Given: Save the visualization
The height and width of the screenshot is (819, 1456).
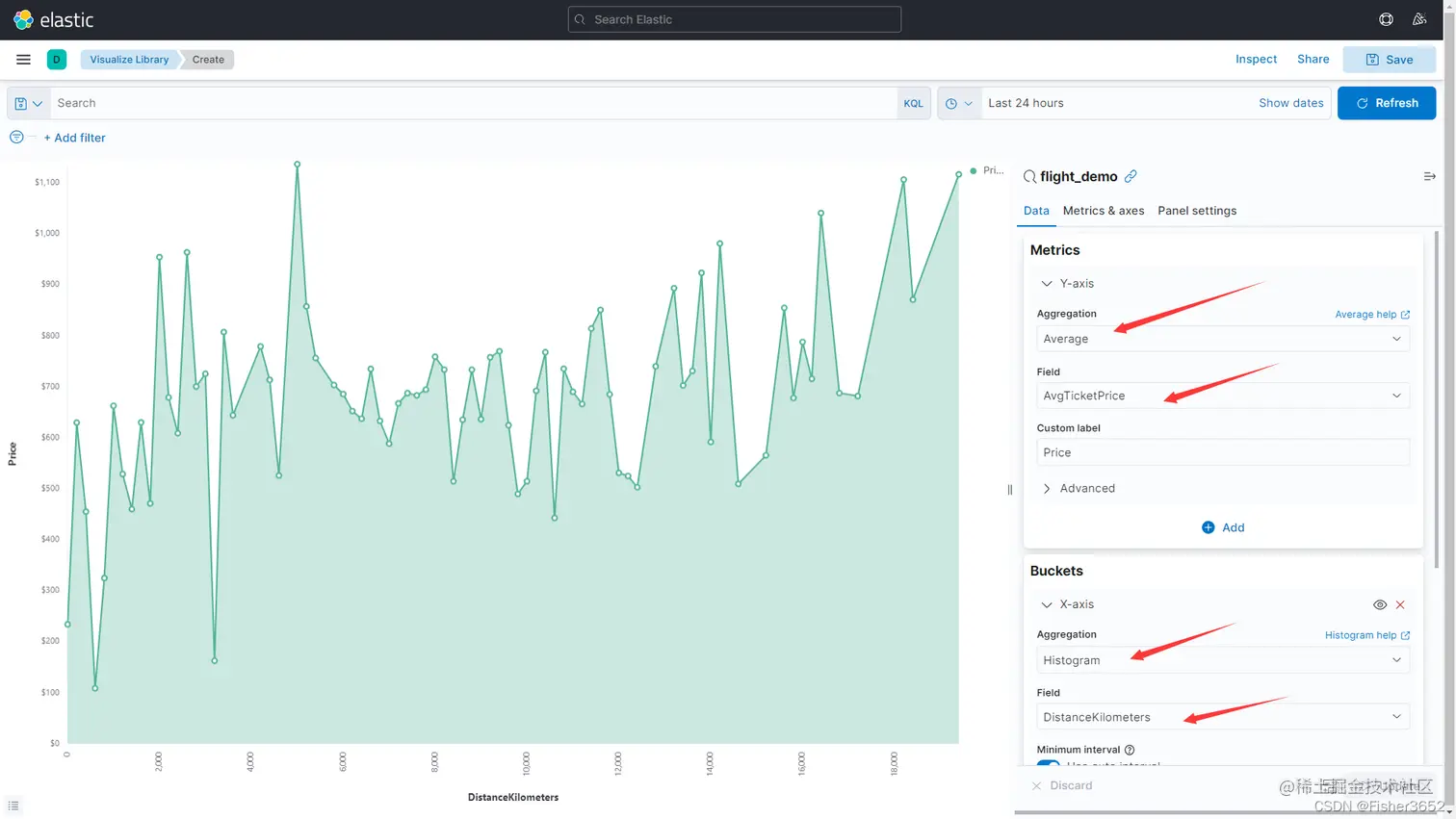Looking at the screenshot, I should pyautogui.click(x=1389, y=60).
